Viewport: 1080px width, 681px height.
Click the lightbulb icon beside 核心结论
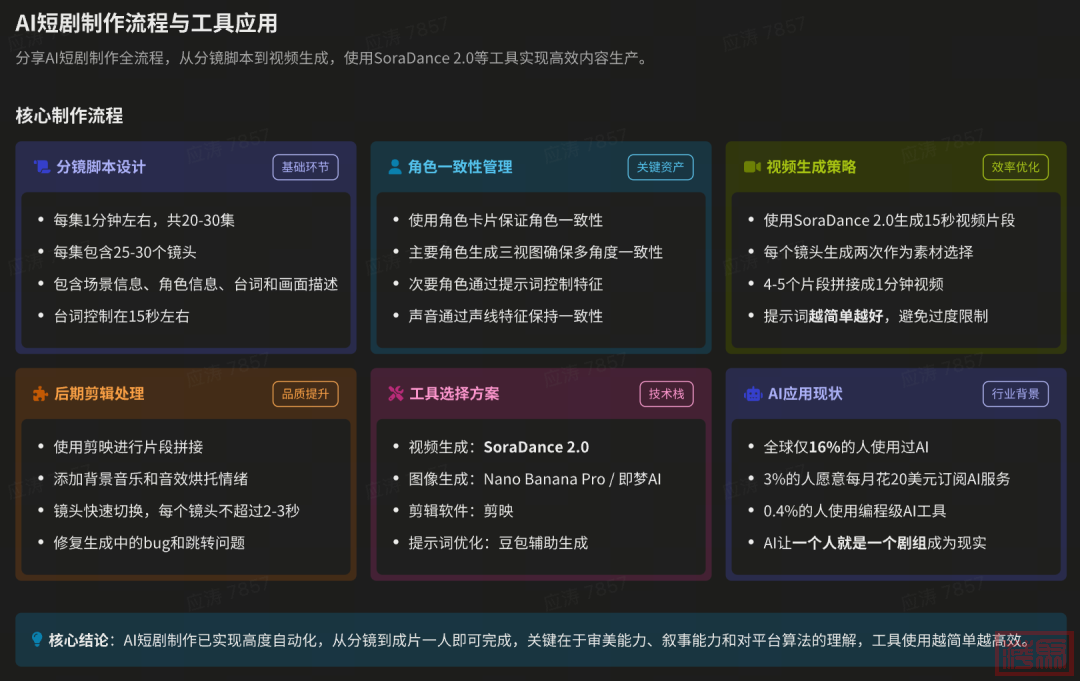click(x=37, y=639)
